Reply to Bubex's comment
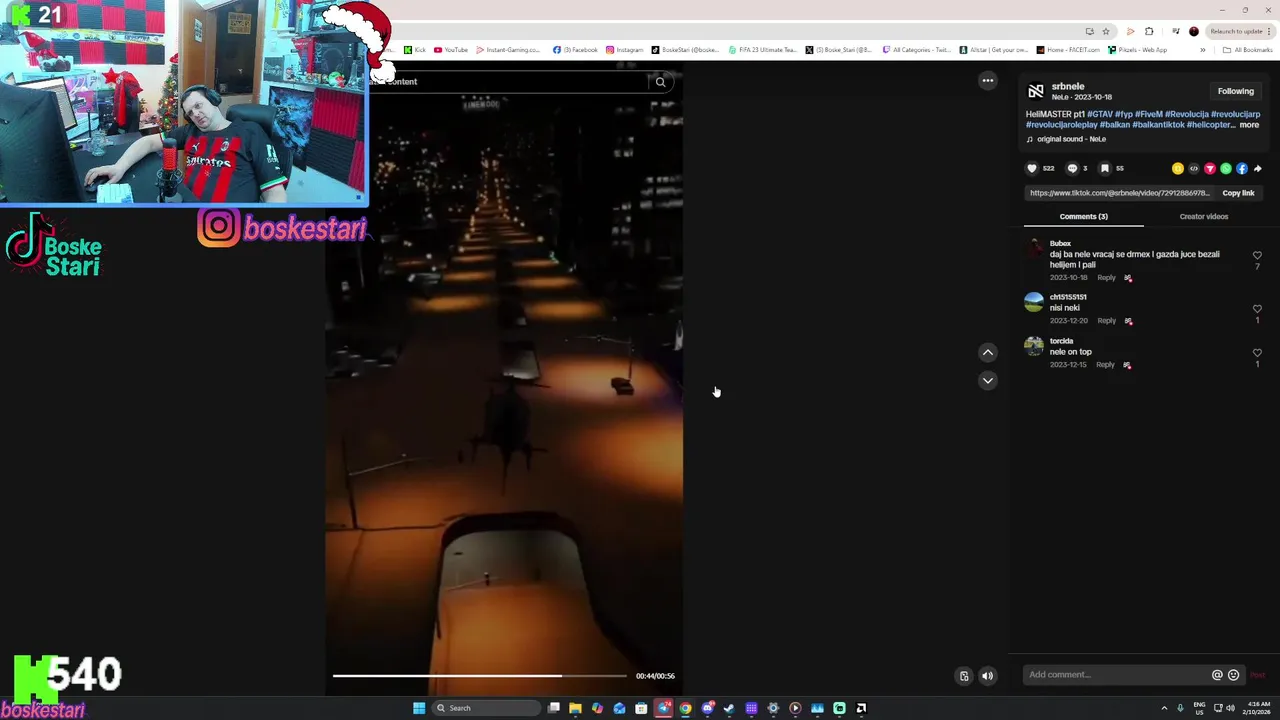 (1106, 277)
